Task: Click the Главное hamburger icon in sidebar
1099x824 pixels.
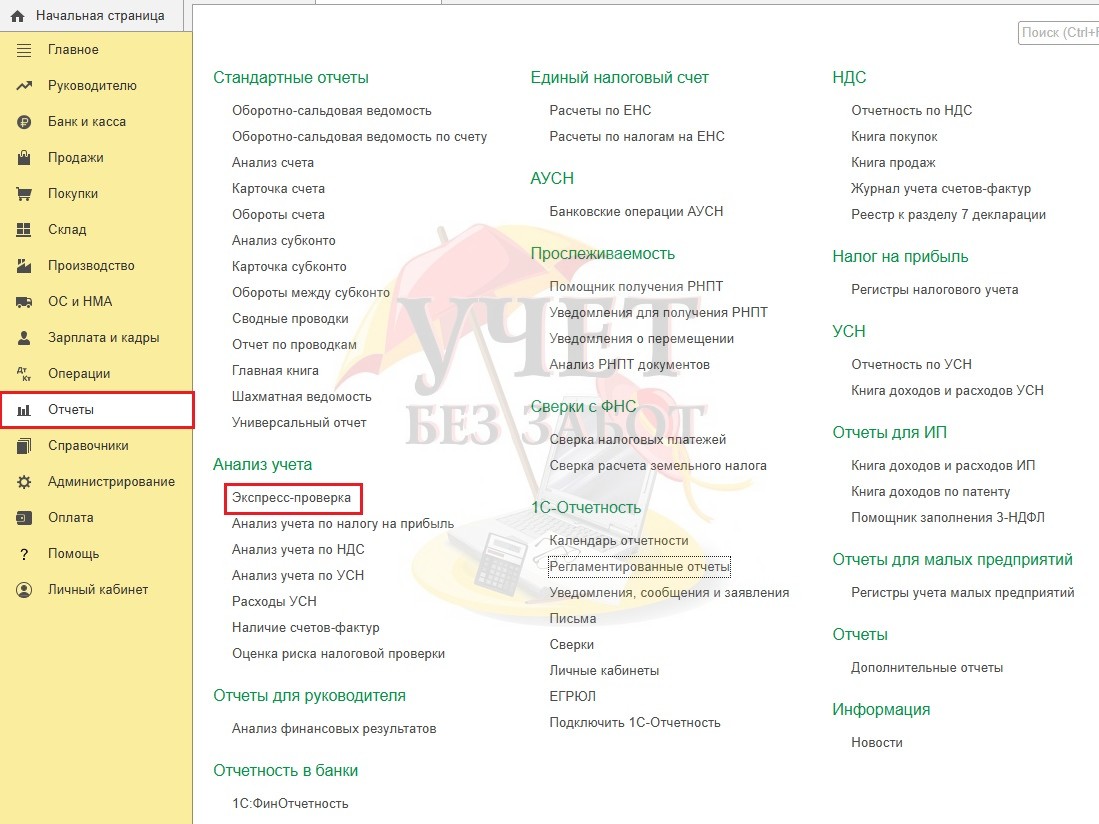Action: click(24, 50)
